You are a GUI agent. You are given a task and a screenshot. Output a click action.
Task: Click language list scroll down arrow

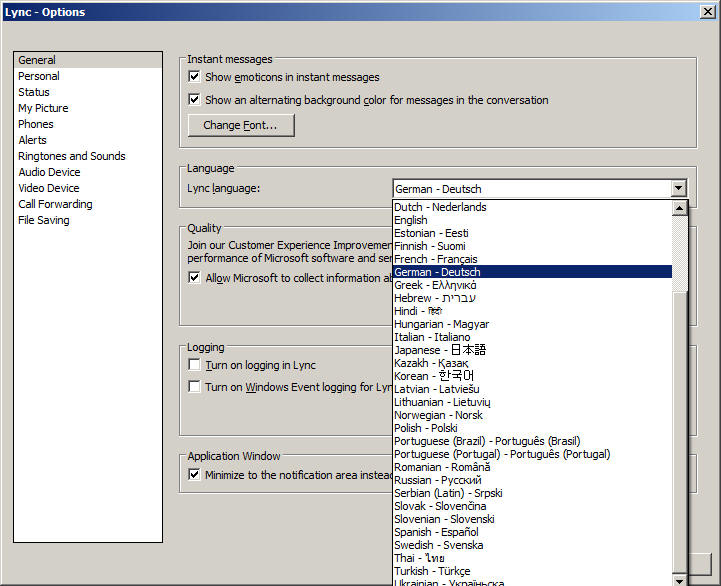(679, 580)
